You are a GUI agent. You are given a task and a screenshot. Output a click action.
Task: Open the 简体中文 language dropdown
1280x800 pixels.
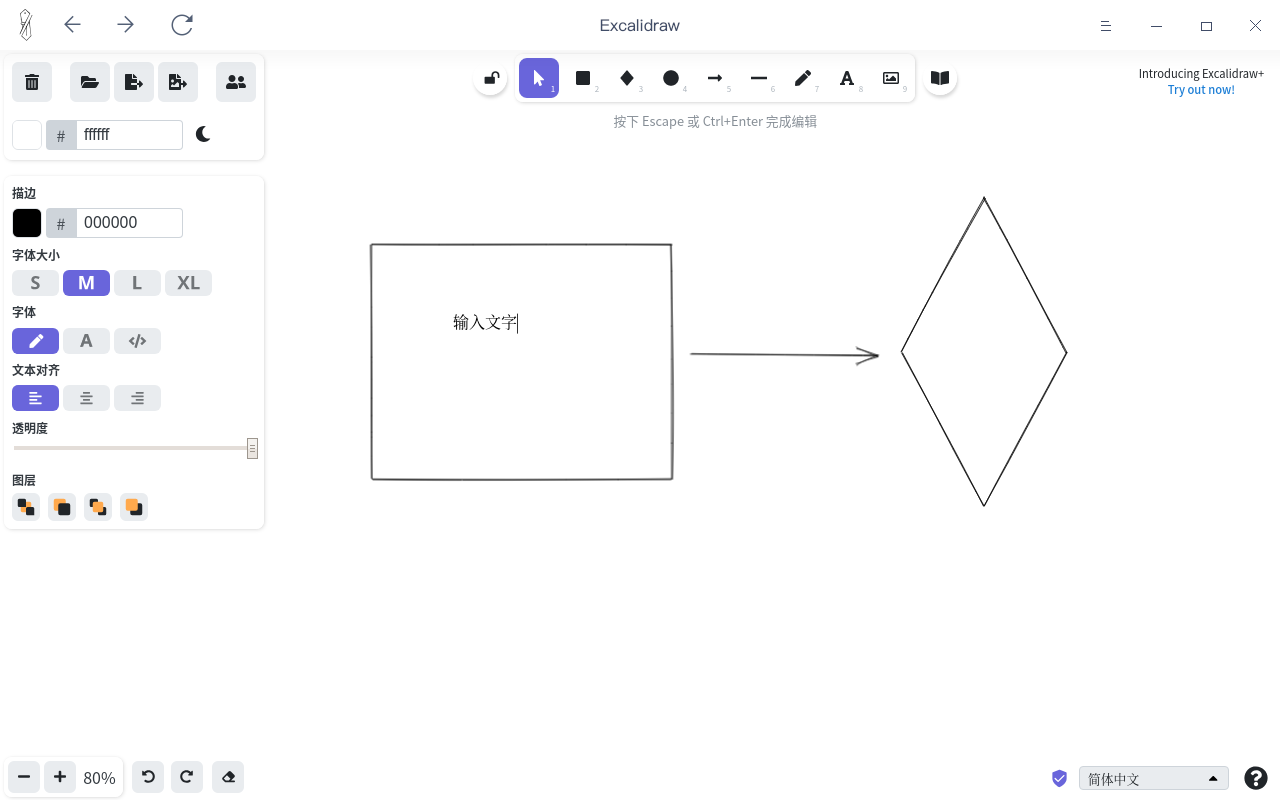coord(1154,778)
